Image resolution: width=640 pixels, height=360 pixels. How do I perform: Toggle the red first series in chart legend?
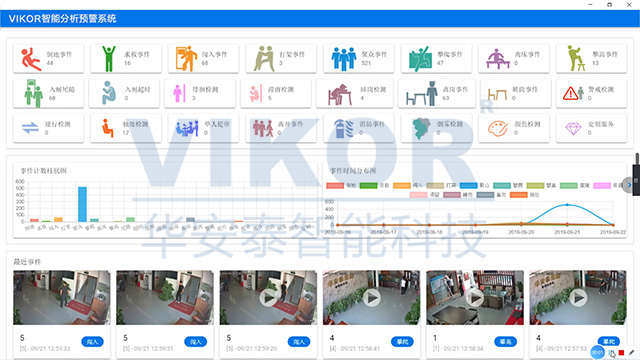click(335, 185)
